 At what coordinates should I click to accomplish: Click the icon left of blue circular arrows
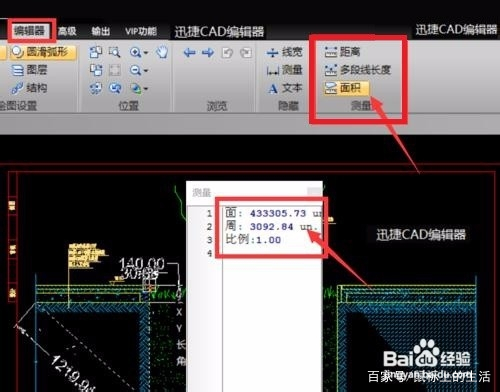point(96,88)
